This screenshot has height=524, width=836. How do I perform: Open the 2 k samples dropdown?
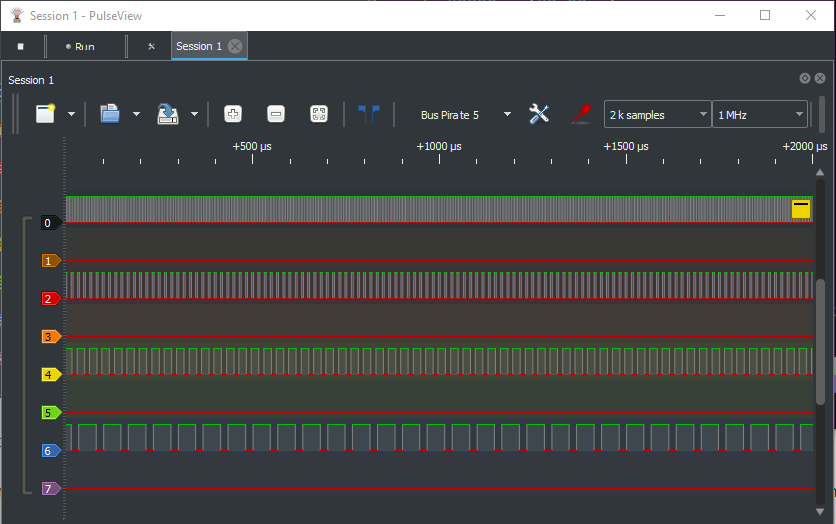click(657, 115)
